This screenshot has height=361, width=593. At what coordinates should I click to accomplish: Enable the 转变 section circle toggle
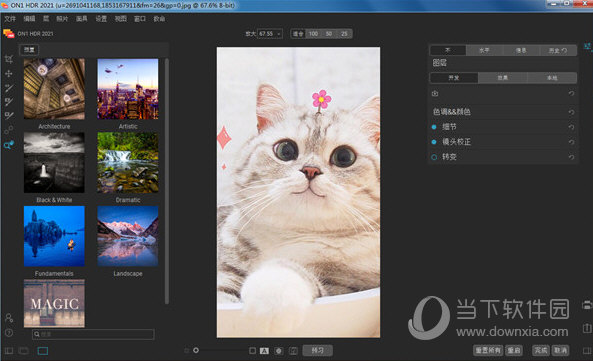click(x=434, y=157)
